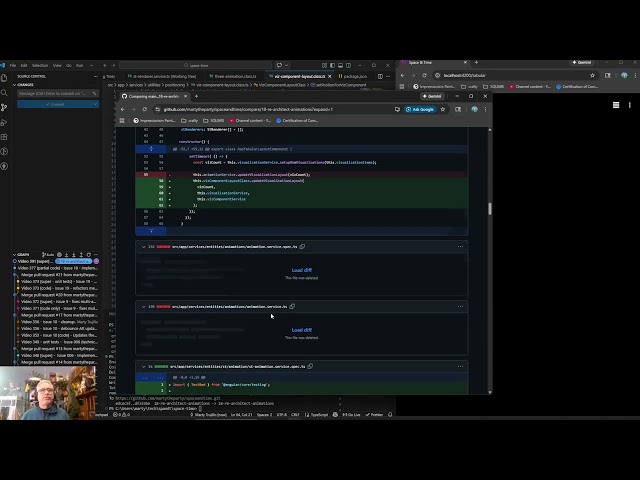Collapse the Graph section in Source Control
Image resolution: width=640 pixels, height=480 pixels.
[x=14, y=254]
